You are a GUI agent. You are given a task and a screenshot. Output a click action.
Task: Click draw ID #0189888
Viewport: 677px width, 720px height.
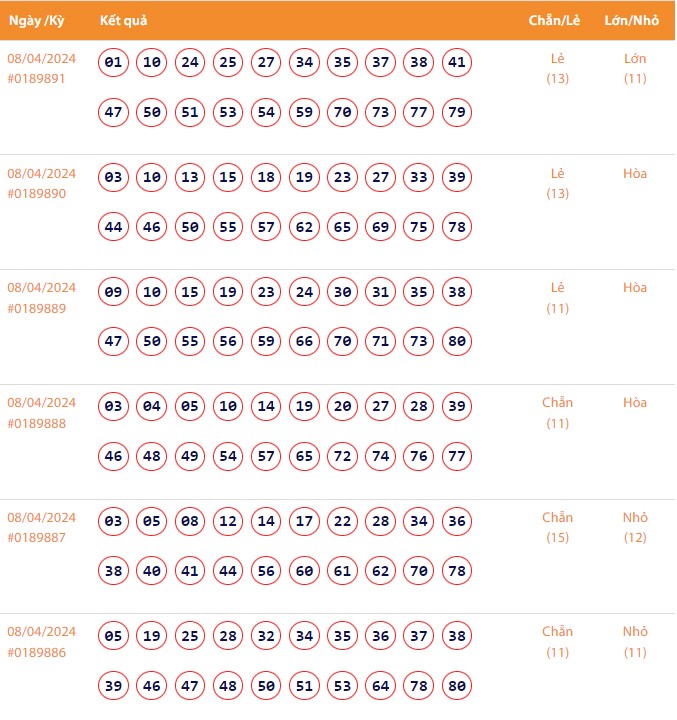[36, 424]
